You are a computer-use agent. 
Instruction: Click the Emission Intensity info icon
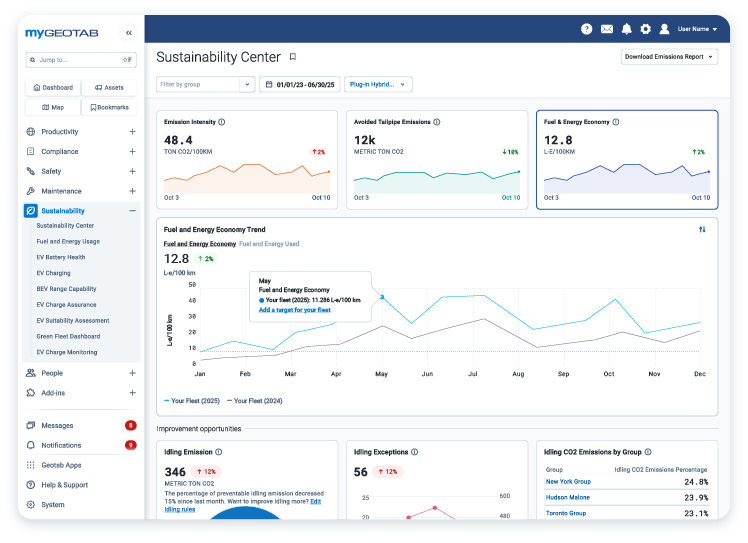tap(222, 122)
